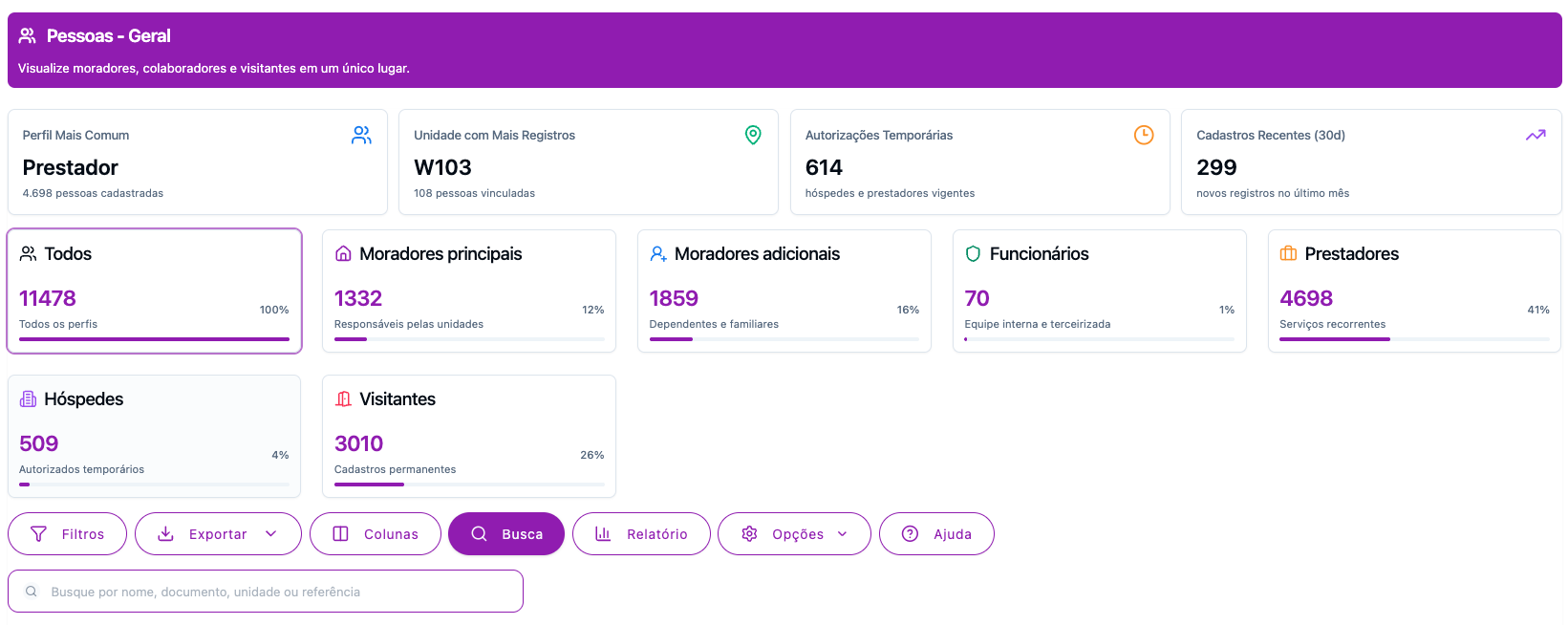Click the Hóspedes 4% progress bar
Viewport: 1568px width, 625px height.
[x=154, y=485]
